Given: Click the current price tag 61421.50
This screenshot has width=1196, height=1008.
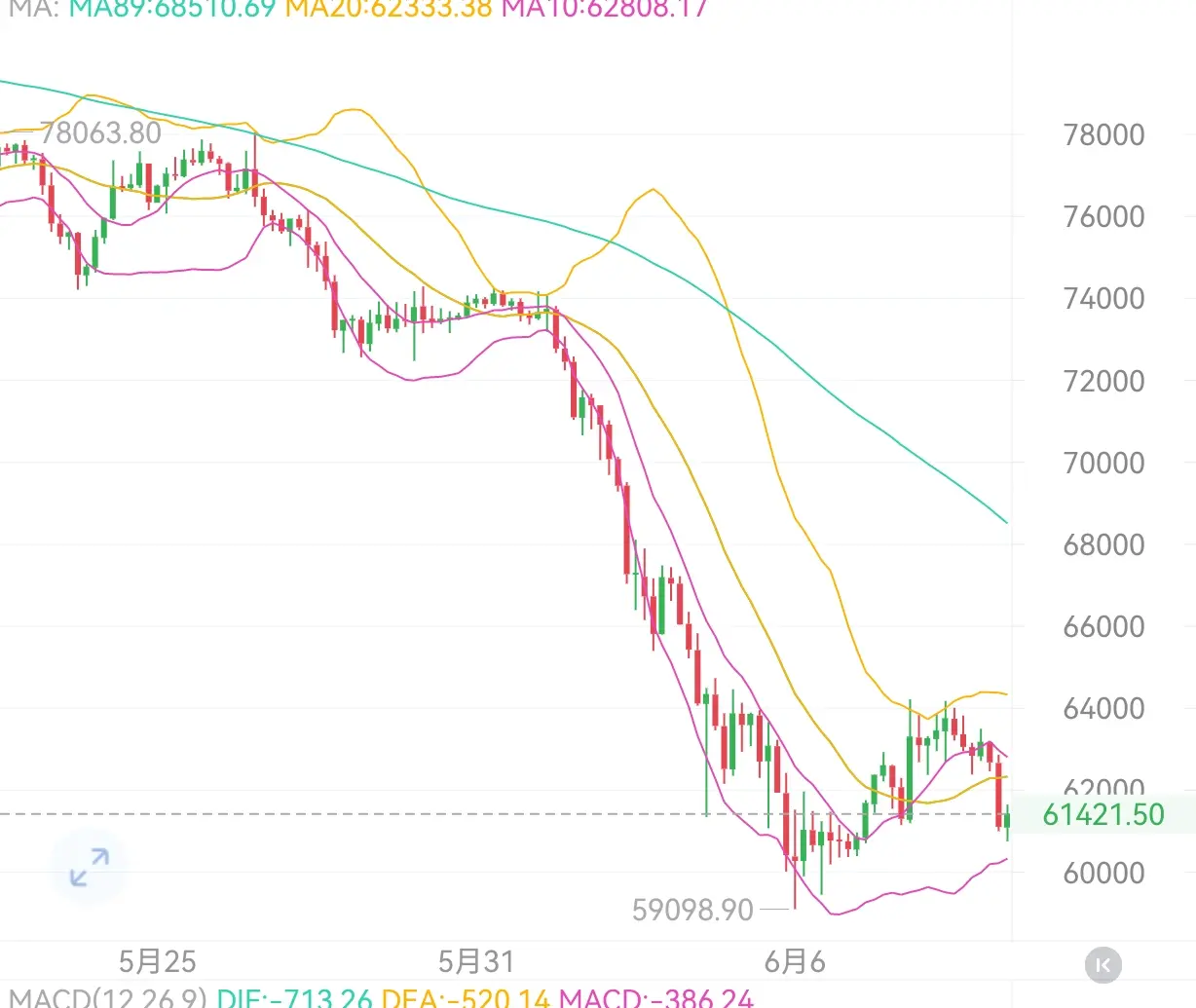Looking at the screenshot, I should [x=1103, y=814].
